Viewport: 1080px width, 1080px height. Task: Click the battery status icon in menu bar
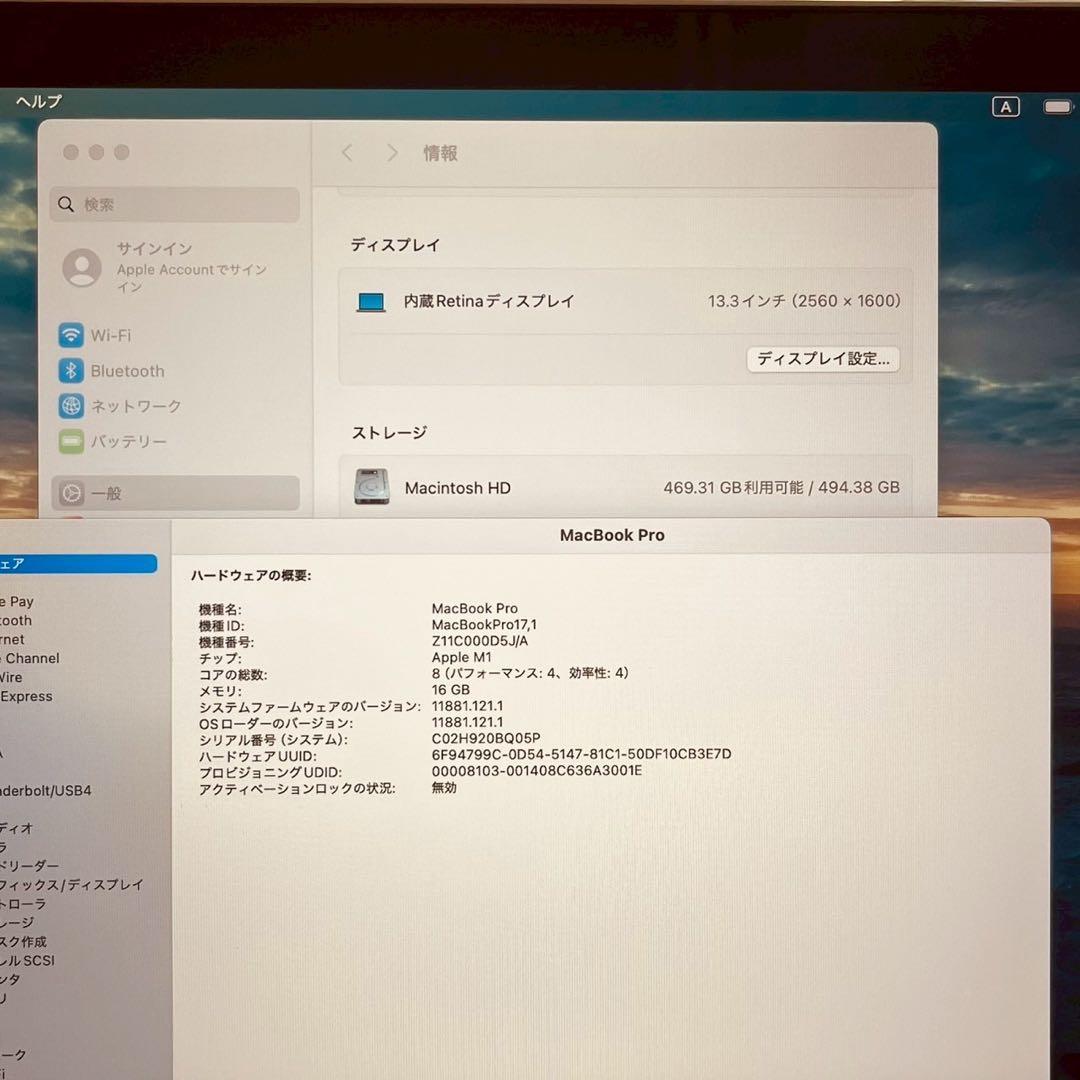[x=1057, y=107]
